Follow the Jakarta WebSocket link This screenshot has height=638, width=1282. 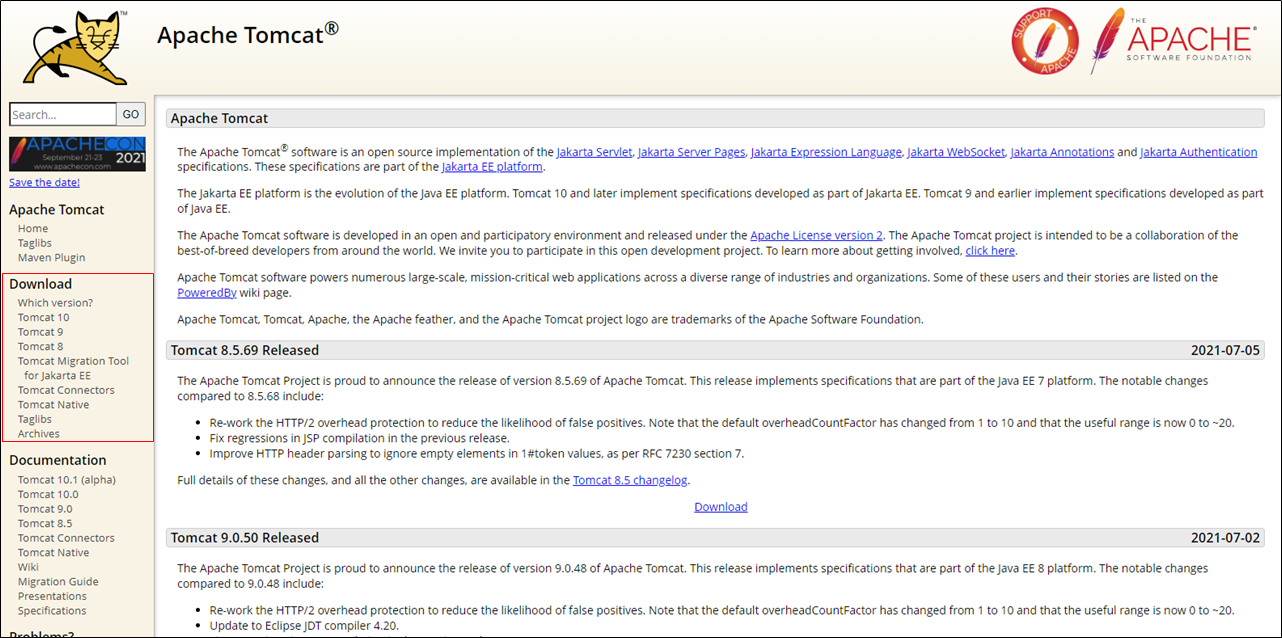(x=955, y=152)
